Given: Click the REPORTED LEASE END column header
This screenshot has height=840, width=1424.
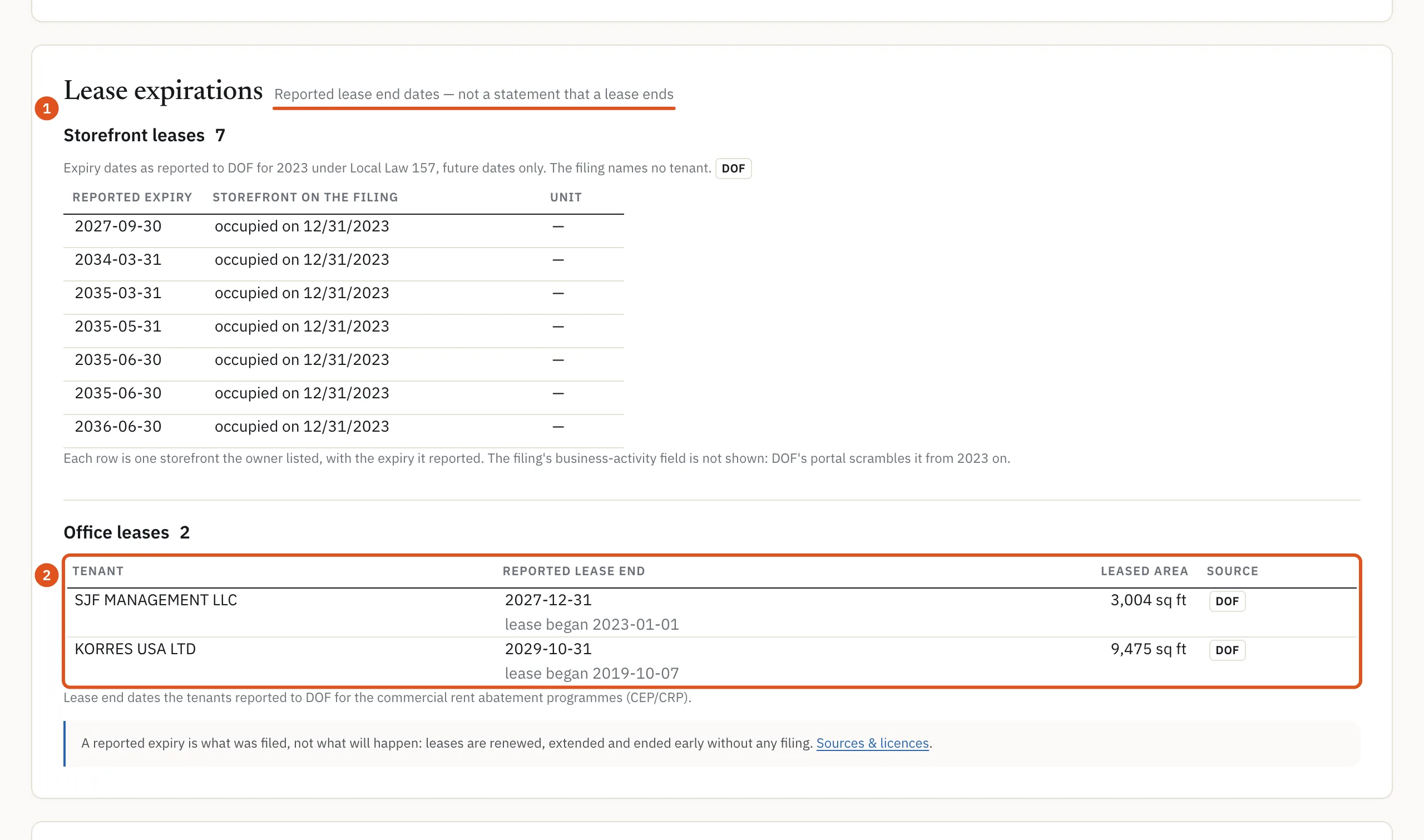Looking at the screenshot, I should point(574,571).
